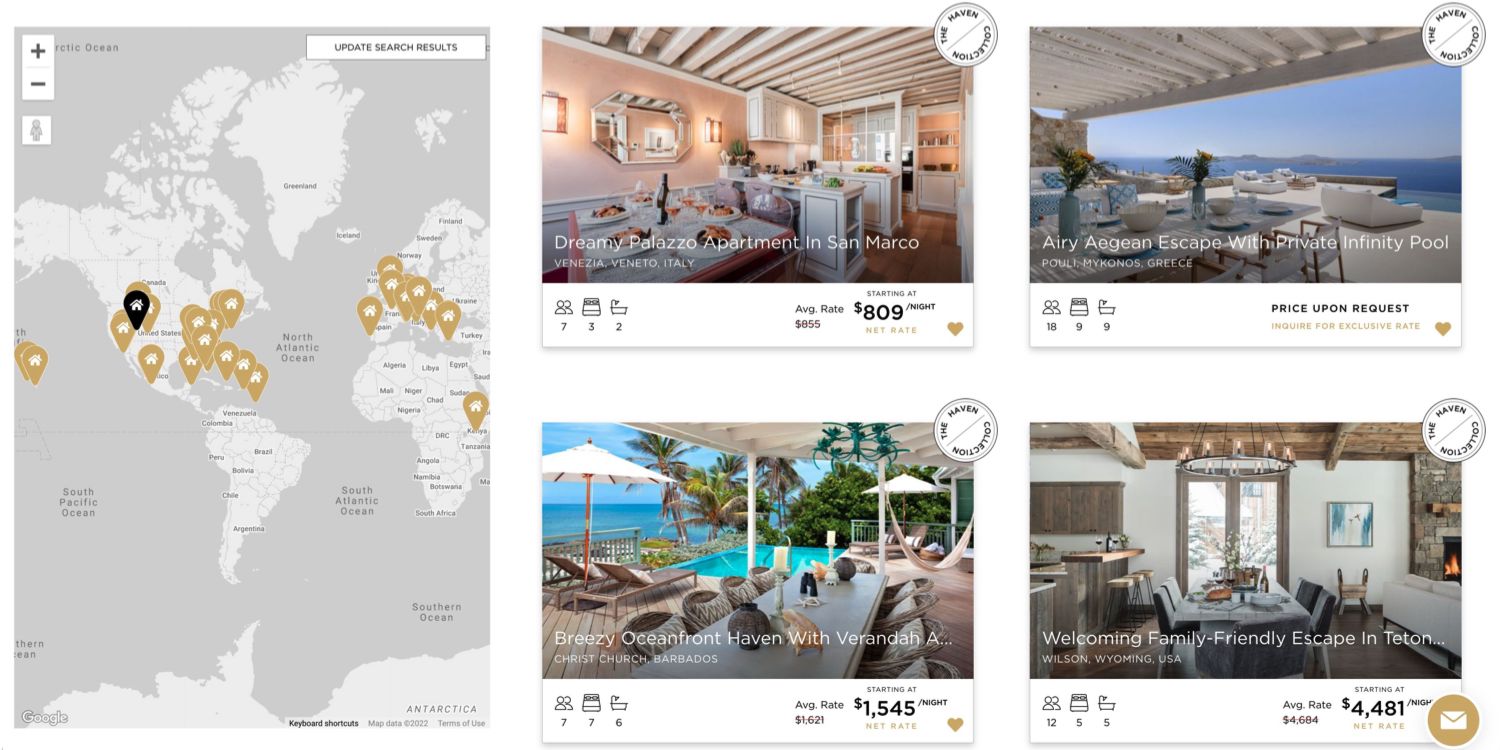
Task: Toggle favorite heart on Airy Aegean Escape
Action: click(1442, 329)
